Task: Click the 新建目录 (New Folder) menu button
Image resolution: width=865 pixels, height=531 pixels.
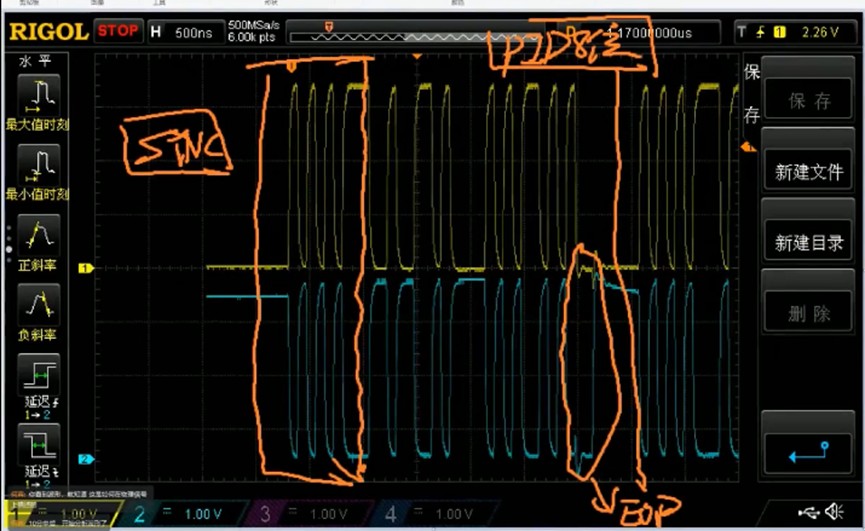Action: tap(809, 243)
